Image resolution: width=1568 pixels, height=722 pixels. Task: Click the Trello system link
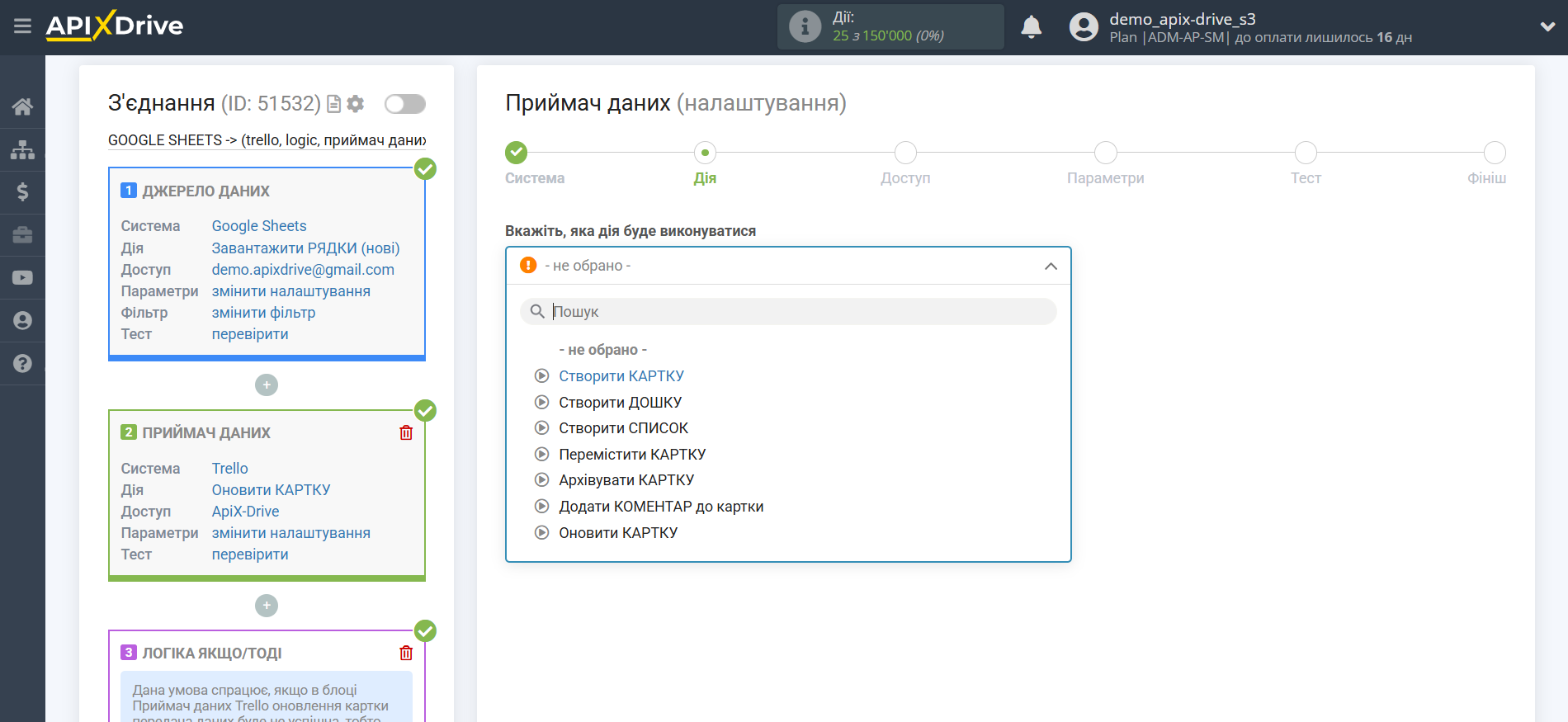(229, 469)
